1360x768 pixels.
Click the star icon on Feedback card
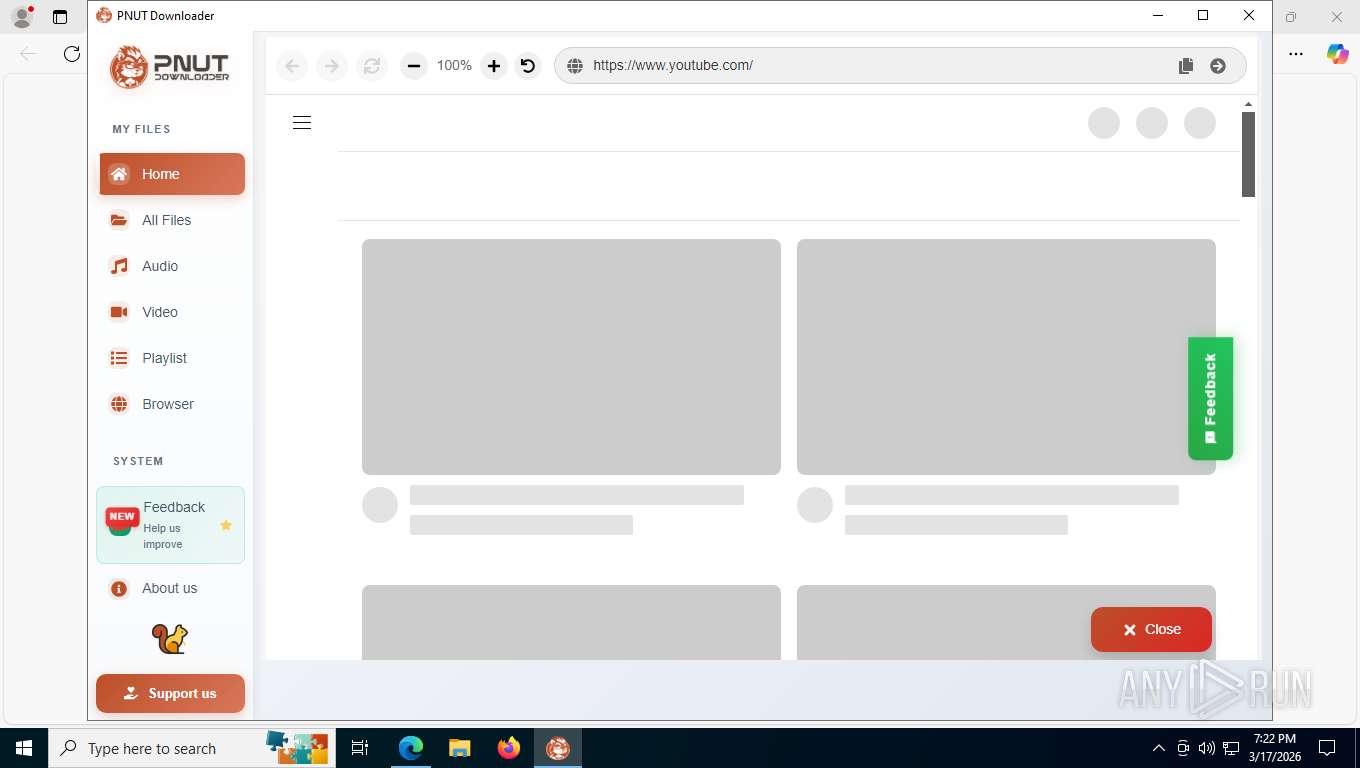point(226,525)
